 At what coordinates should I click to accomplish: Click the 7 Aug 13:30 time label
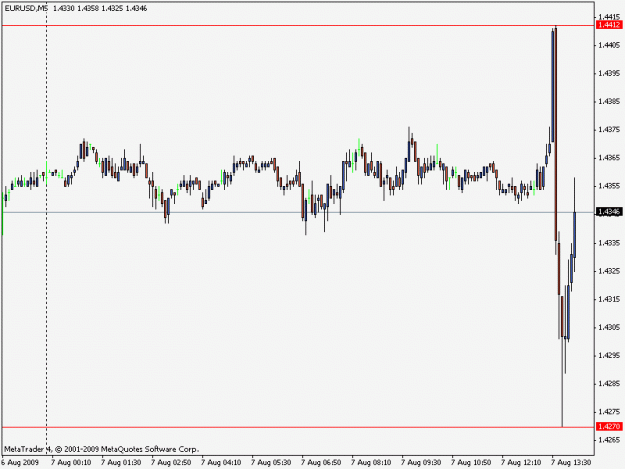571,463
